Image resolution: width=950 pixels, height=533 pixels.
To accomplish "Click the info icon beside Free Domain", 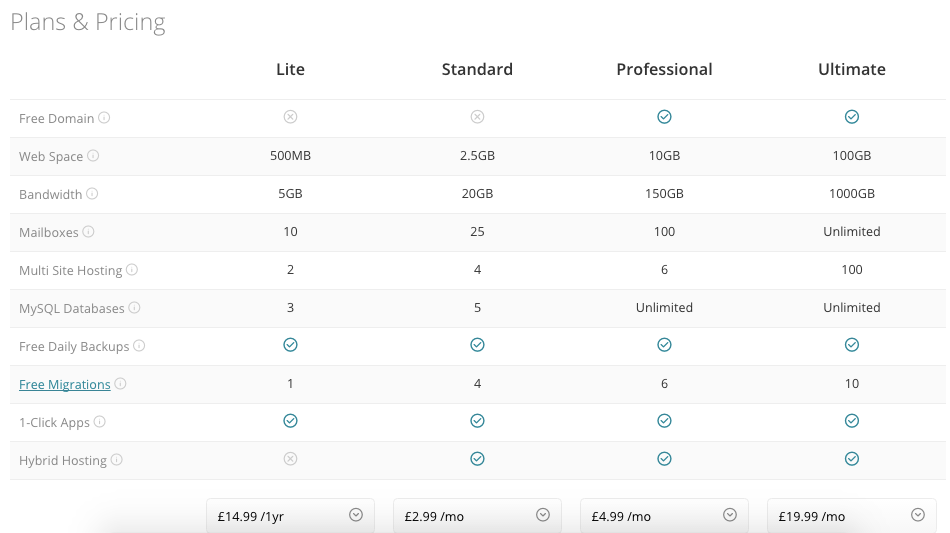I will coord(104,118).
